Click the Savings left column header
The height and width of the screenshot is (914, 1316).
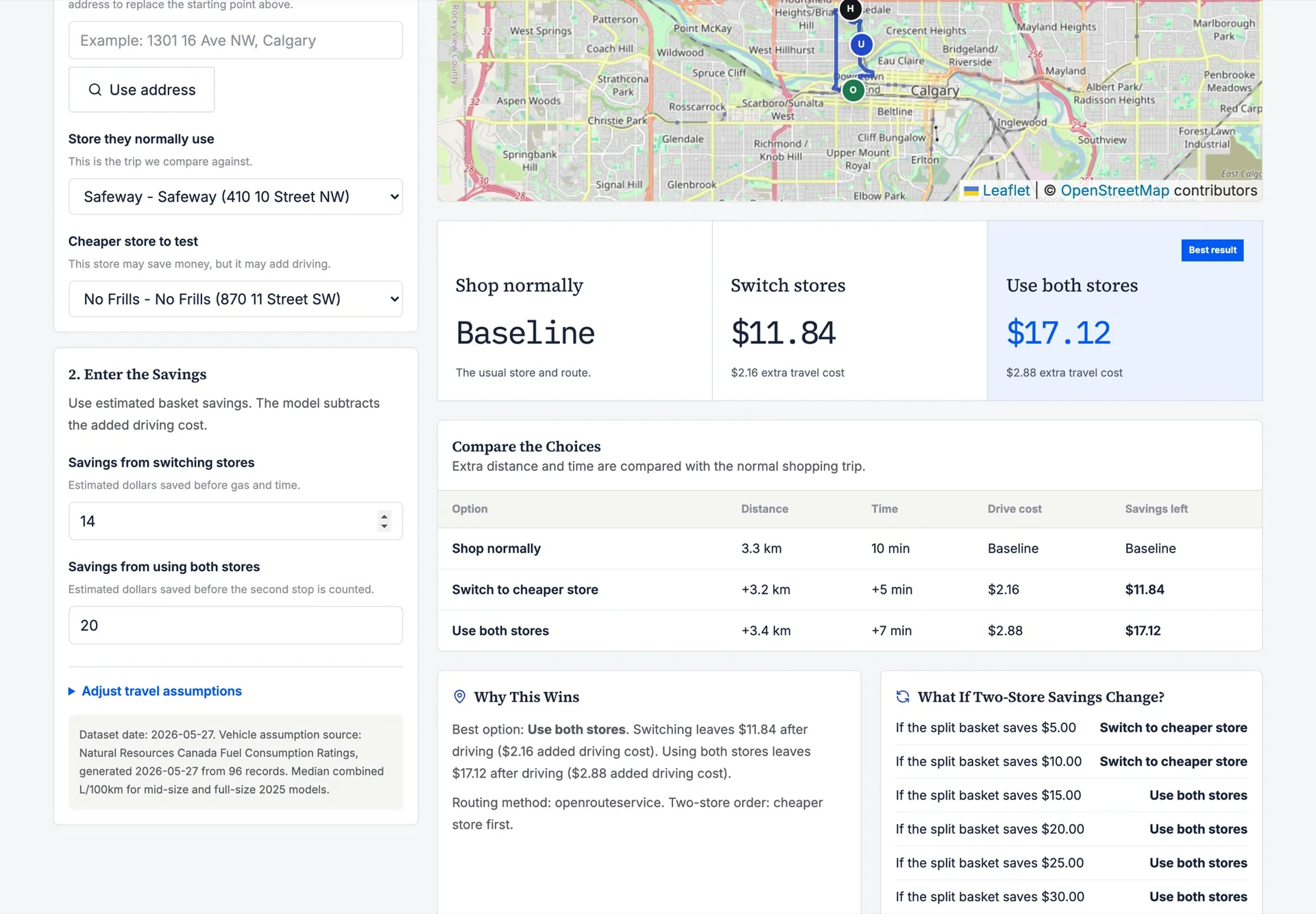[x=1156, y=509]
